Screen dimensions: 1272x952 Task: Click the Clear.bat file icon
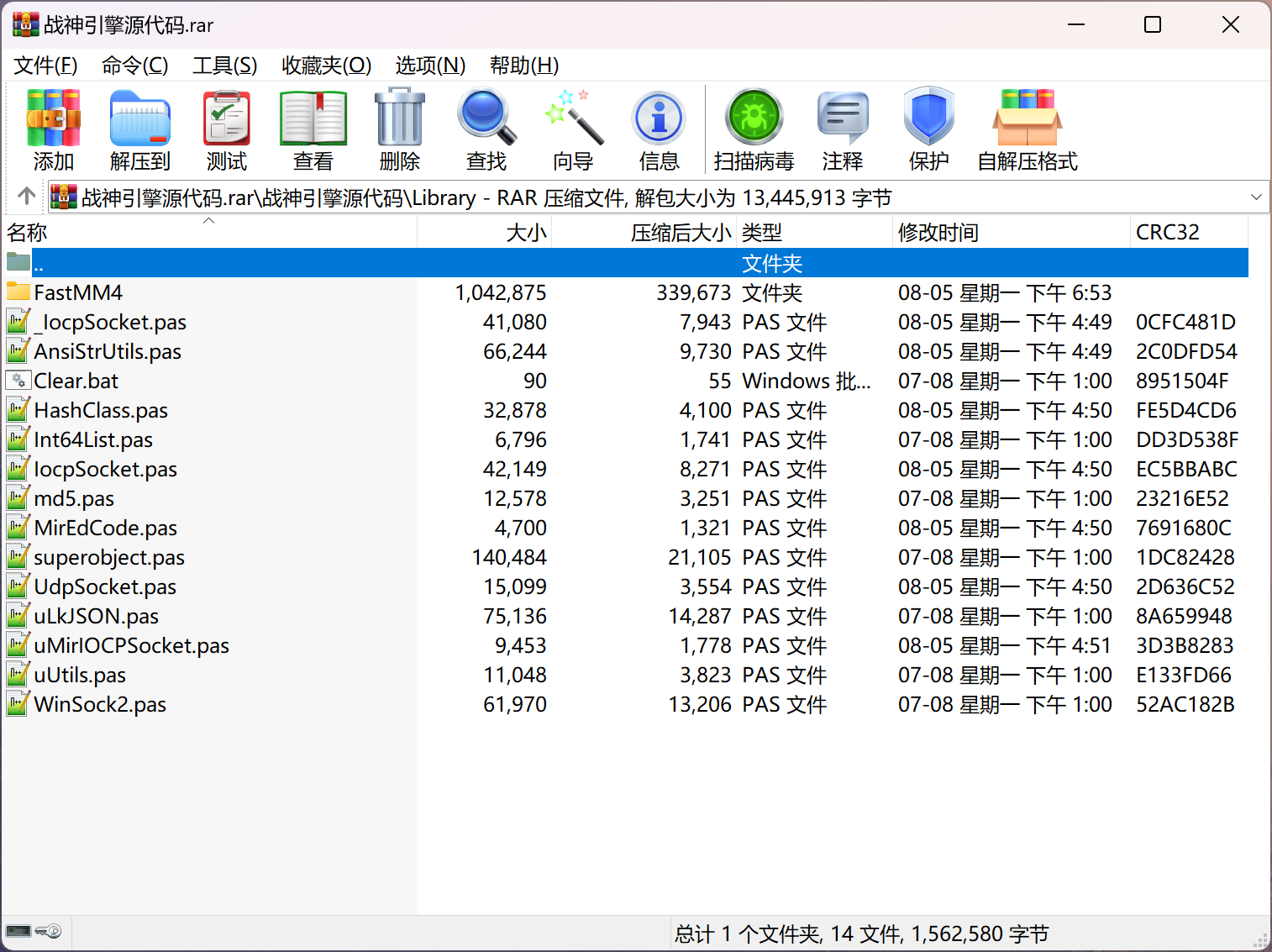coord(18,380)
